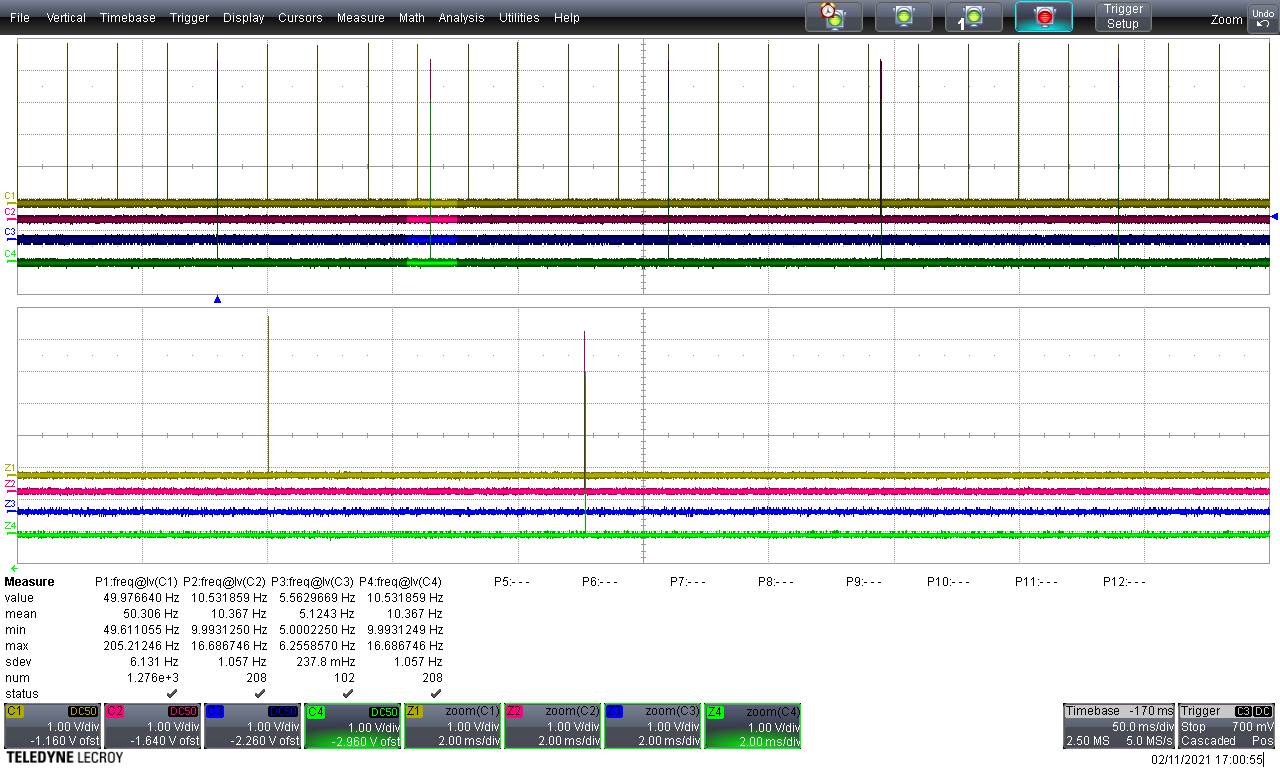
Task: Expand the Cursors menu
Action: [300, 18]
